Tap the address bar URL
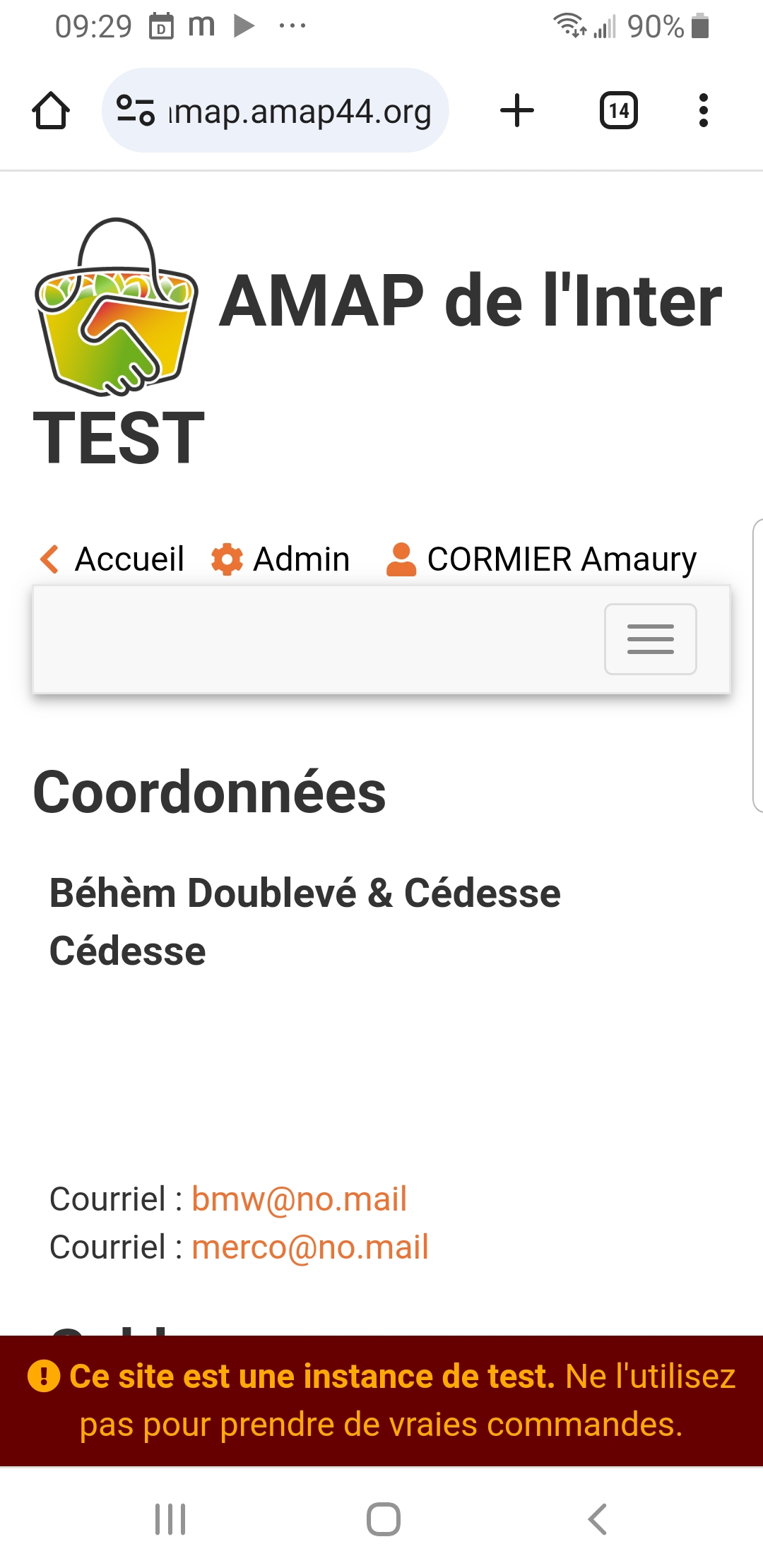The width and height of the screenshot is (763, 1568). click(300, 112)
